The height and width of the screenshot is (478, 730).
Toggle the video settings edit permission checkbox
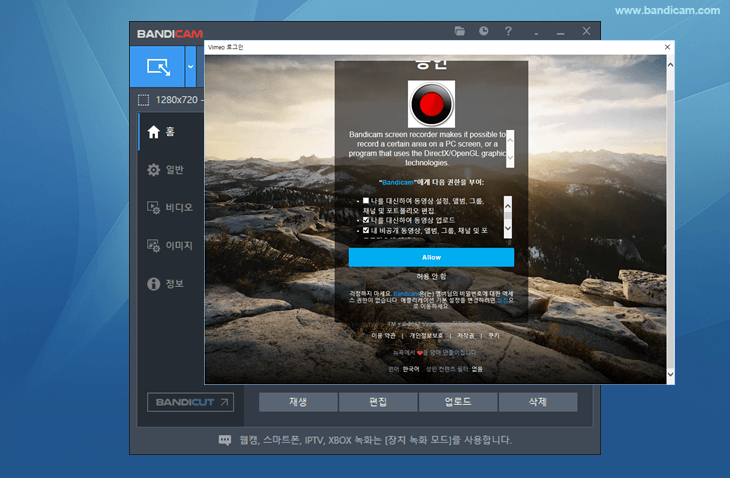coord(366,201)
